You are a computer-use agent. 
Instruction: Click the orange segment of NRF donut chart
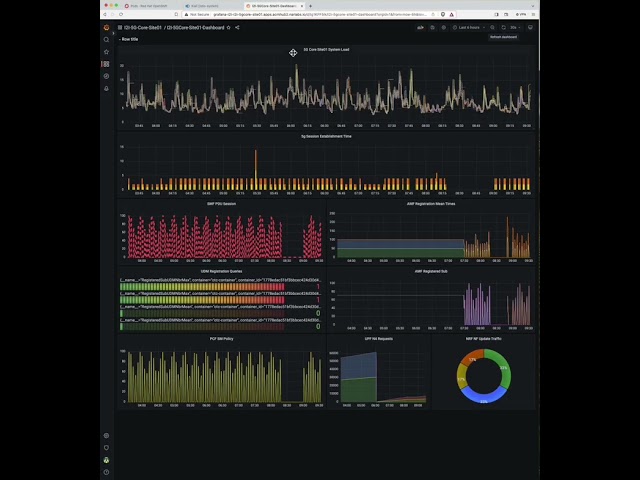click(471, 358)
